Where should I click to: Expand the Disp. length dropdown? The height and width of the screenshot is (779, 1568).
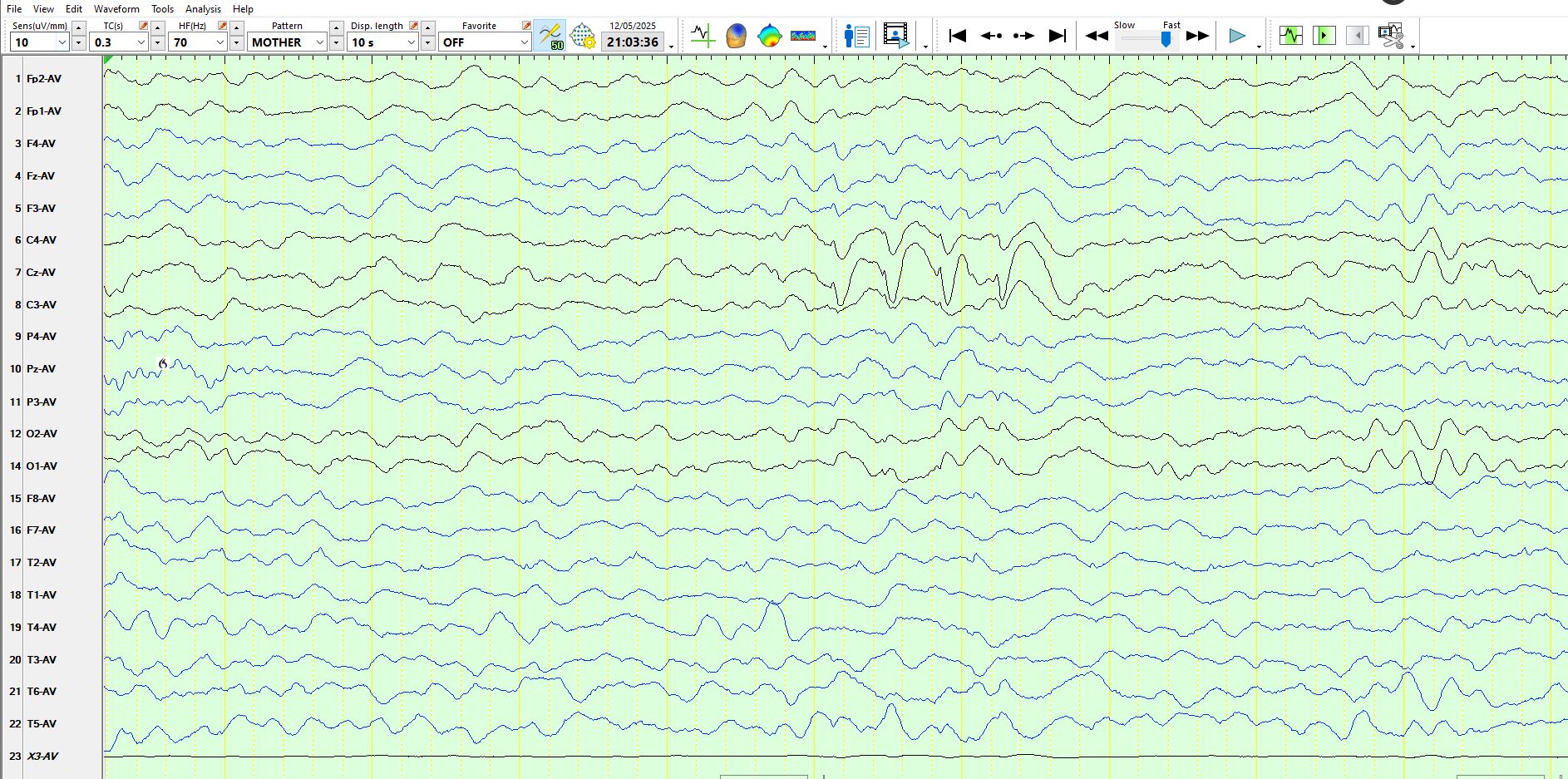pyautogui.click(x=411, y=42)
